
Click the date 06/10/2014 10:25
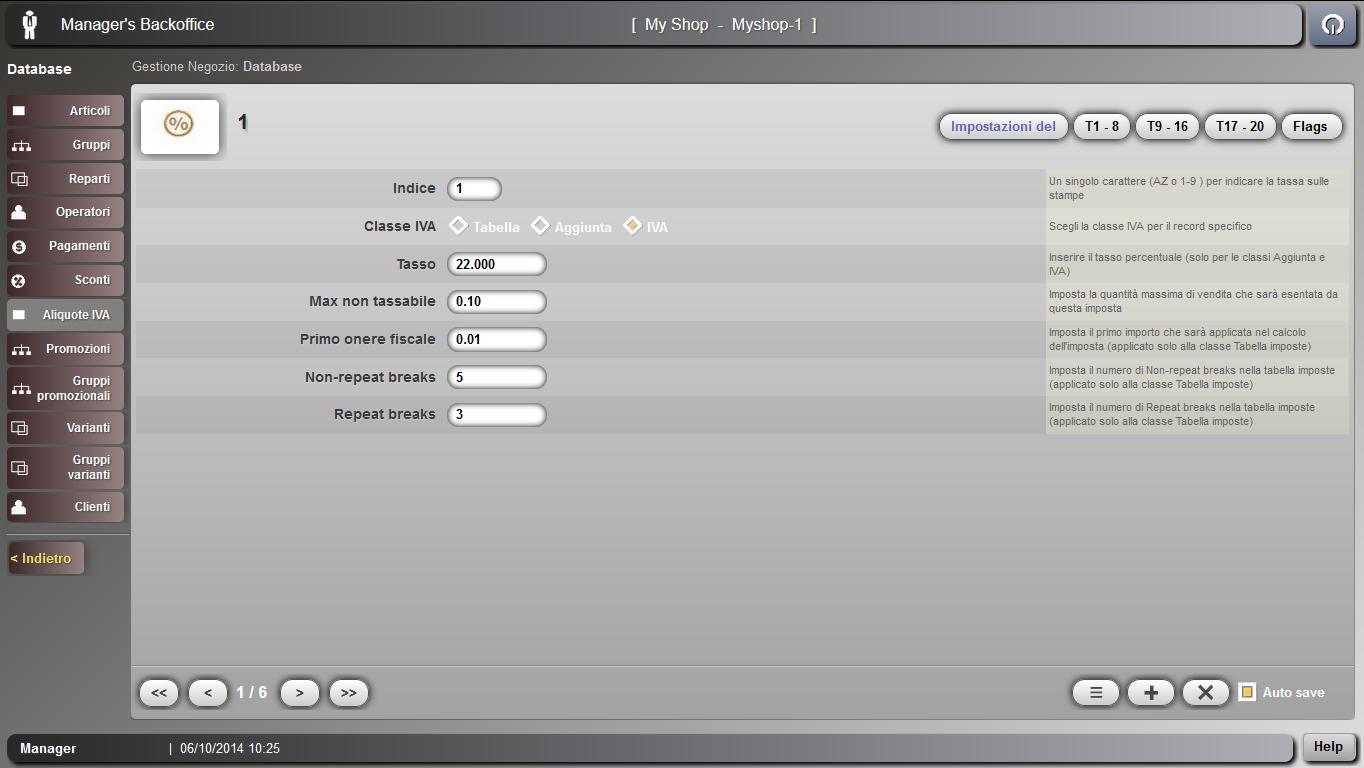tap(230, 748)
